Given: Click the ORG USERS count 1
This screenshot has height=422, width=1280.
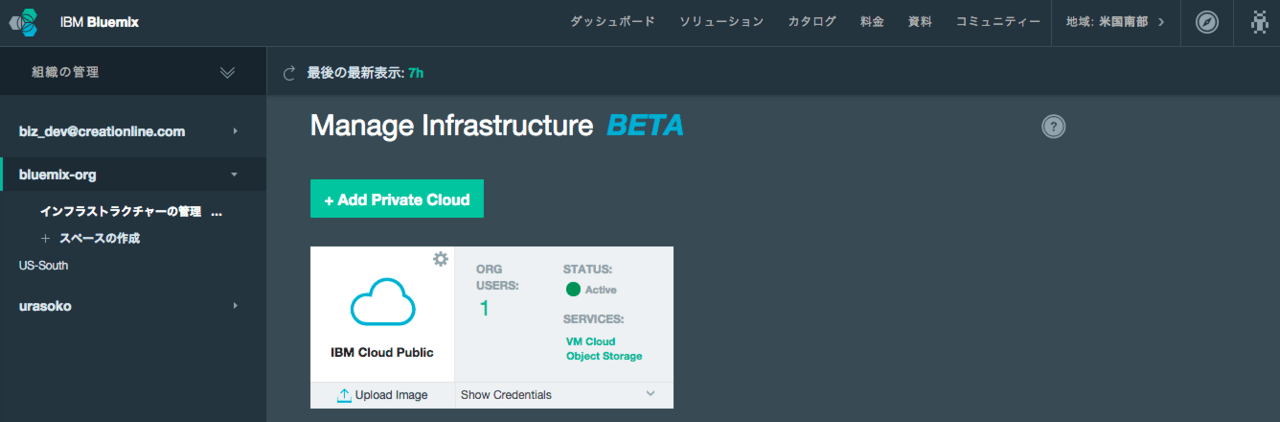Looking at the screenshot, I should coord(484,308).
